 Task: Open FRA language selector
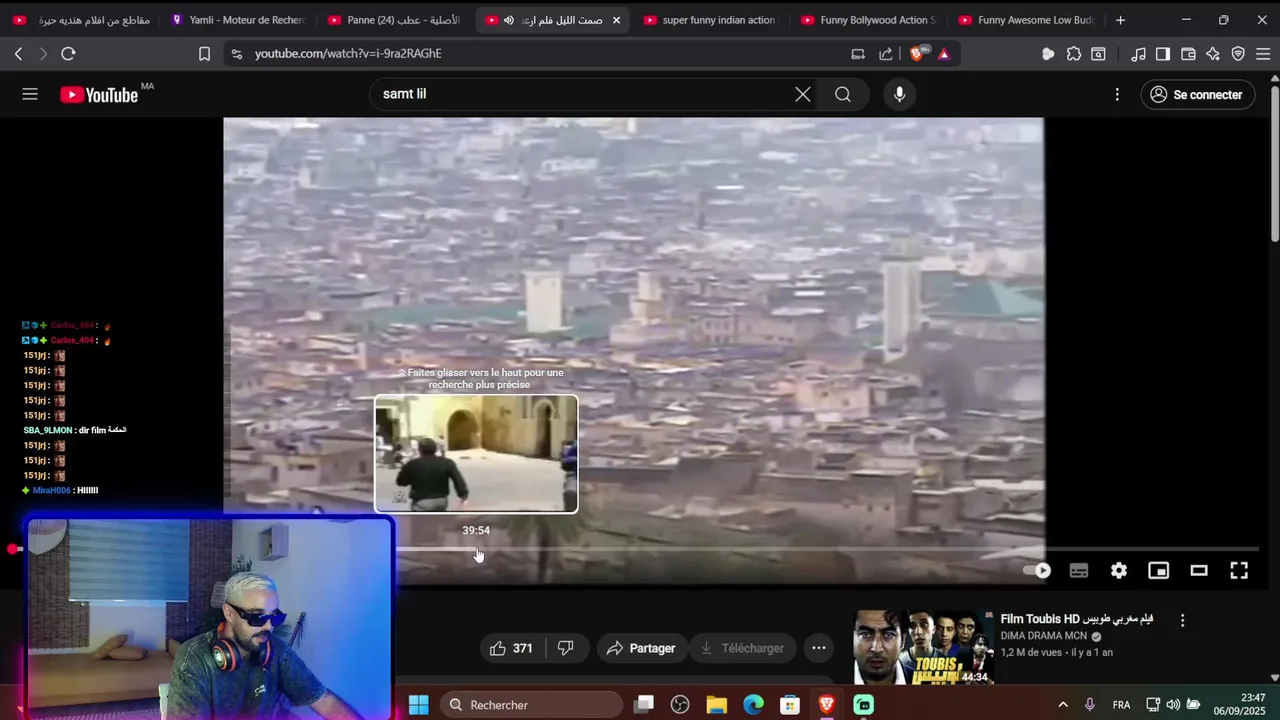point(1121,705)
